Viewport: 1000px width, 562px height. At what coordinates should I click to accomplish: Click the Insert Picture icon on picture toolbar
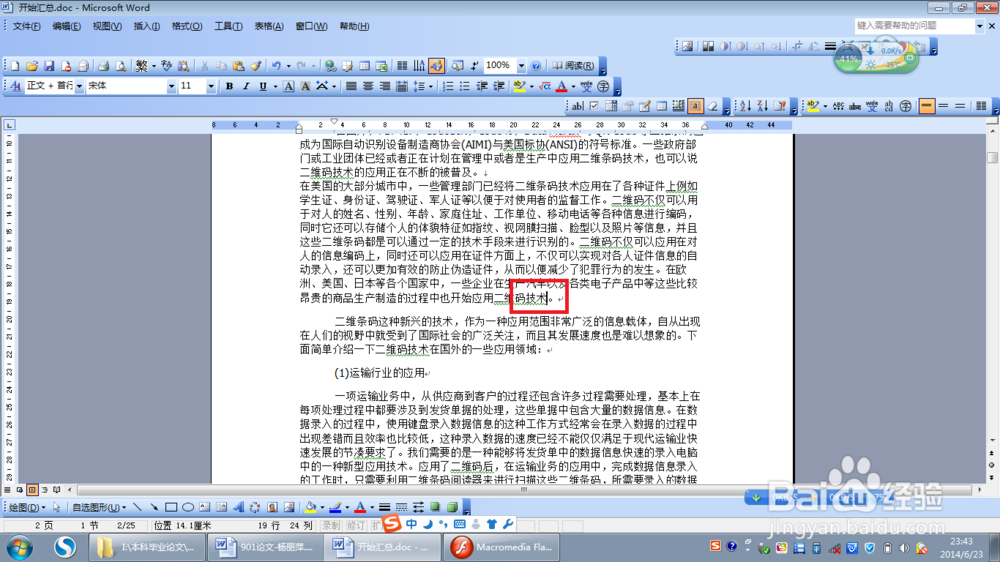[x=688, y=47]
